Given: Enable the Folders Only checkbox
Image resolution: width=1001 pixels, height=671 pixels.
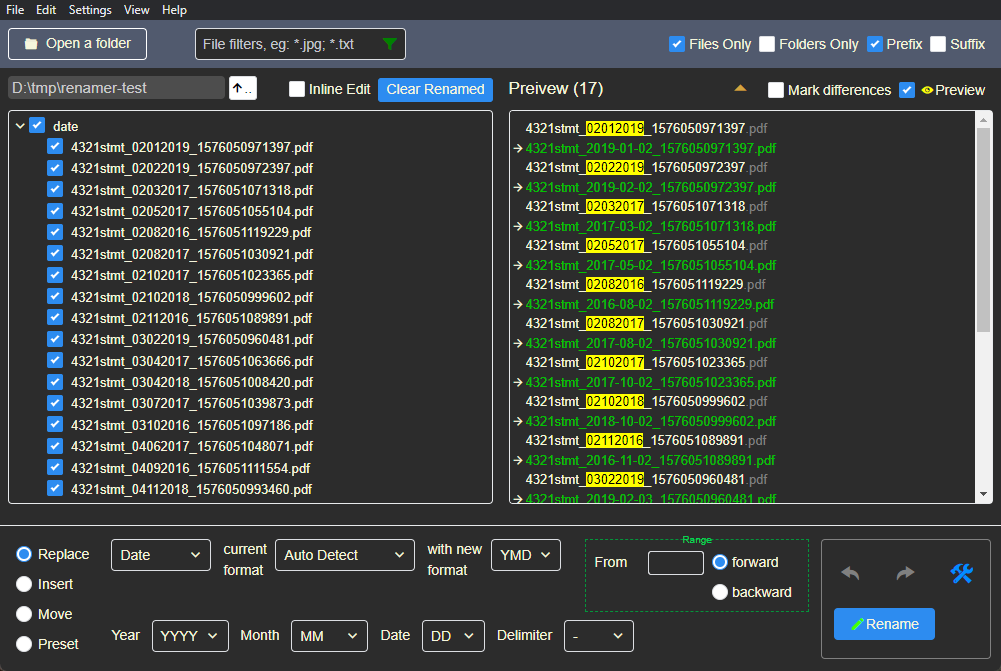Looking at the screenshot, I should click(x=767, y=44).
